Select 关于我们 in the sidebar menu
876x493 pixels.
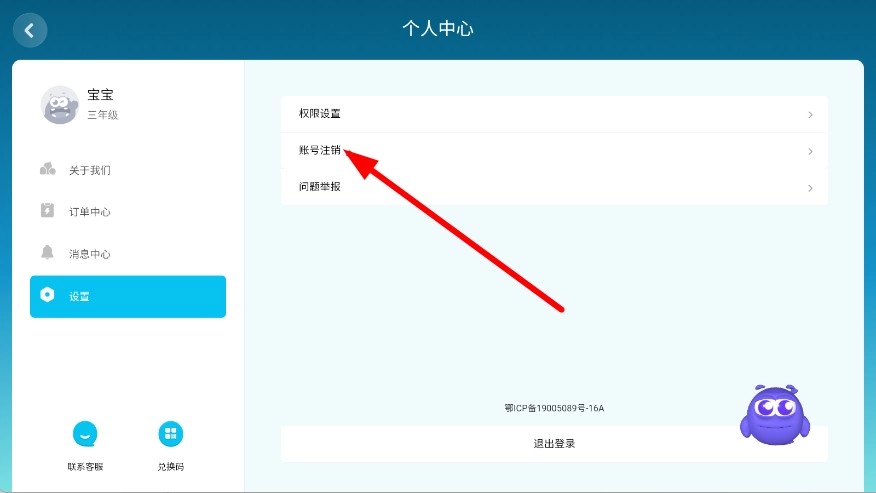tap(90, 170)
